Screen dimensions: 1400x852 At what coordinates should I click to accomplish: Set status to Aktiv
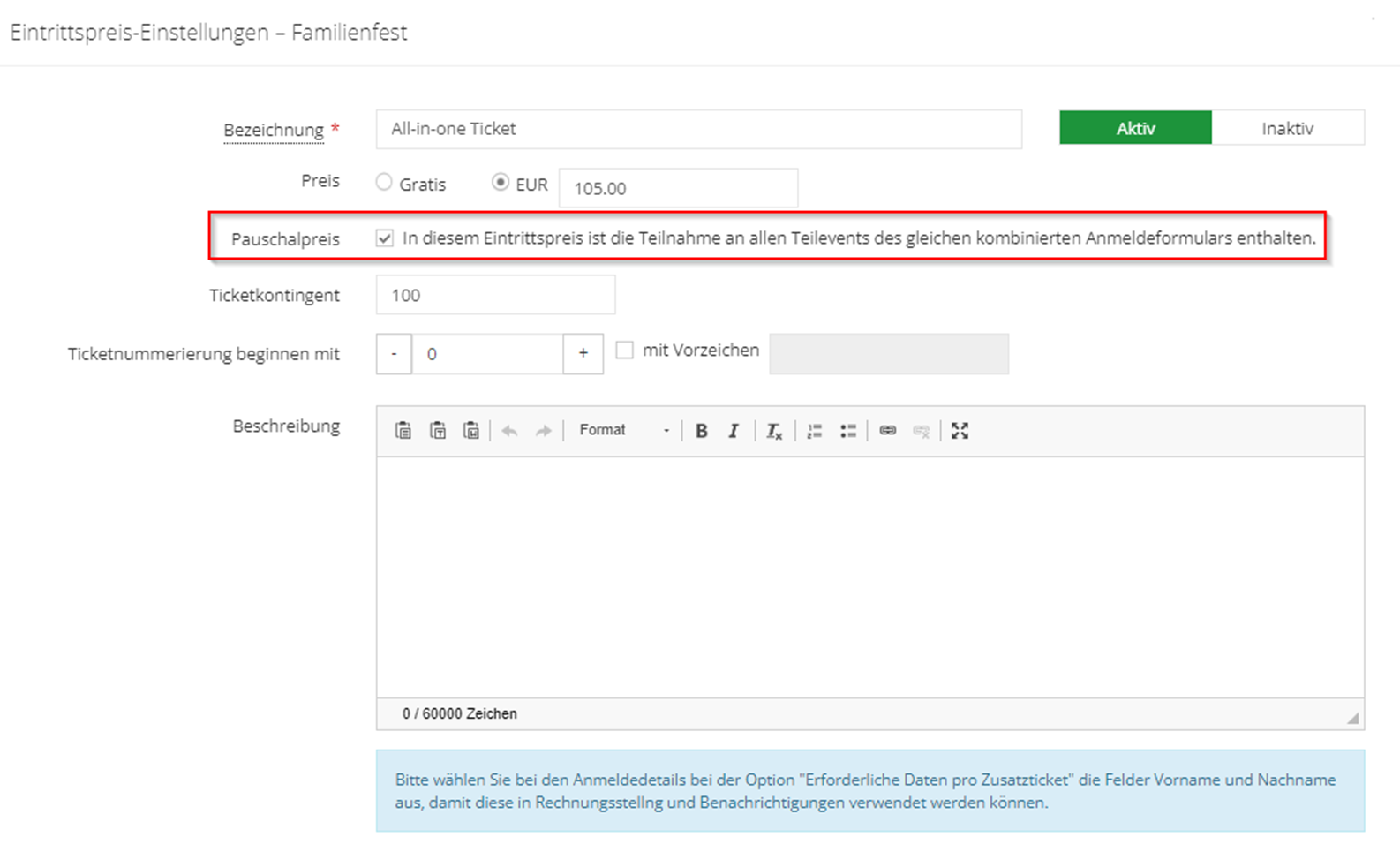pos(1135,128)
